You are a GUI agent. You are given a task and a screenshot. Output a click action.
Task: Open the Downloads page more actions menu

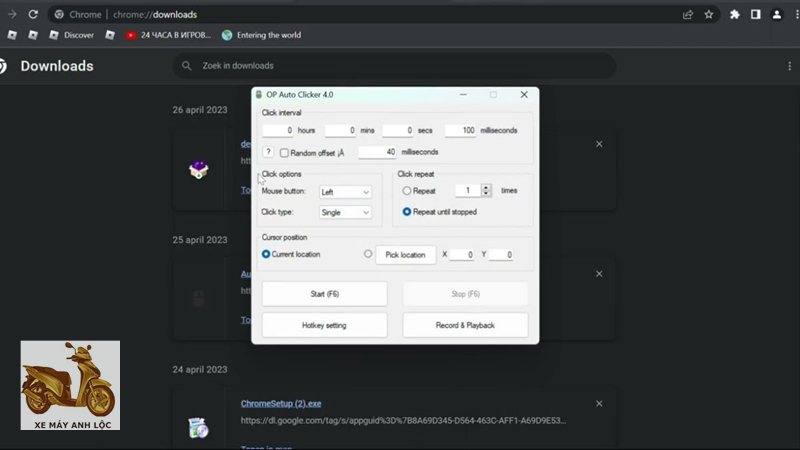pyautogui.click(x=789, y=66)
